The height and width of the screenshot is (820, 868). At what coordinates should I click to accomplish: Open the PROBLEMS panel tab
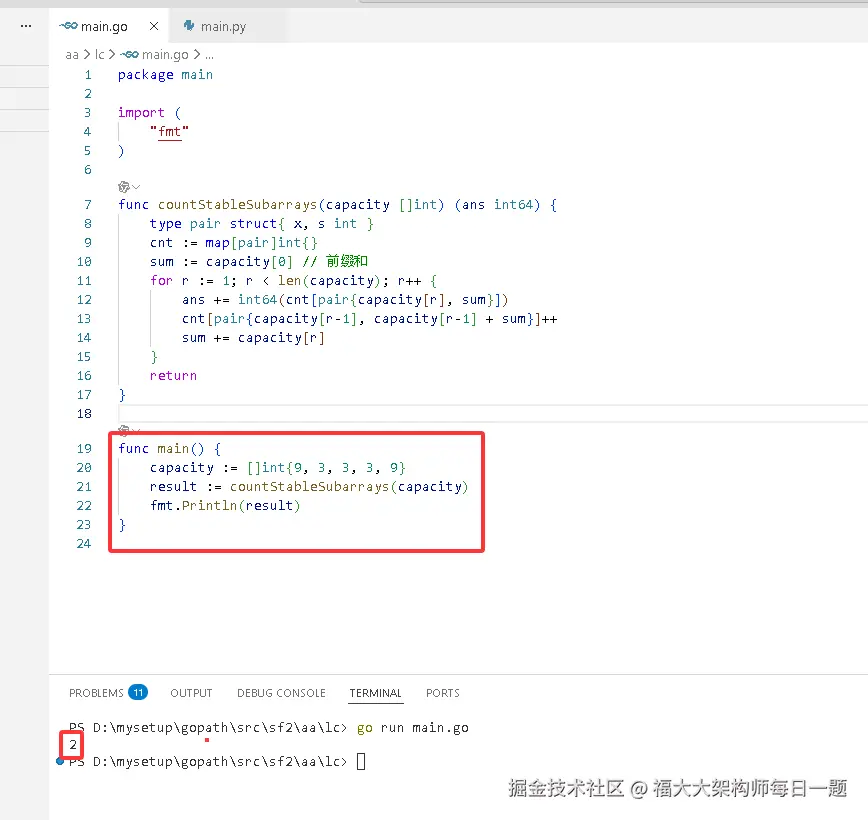96,693
